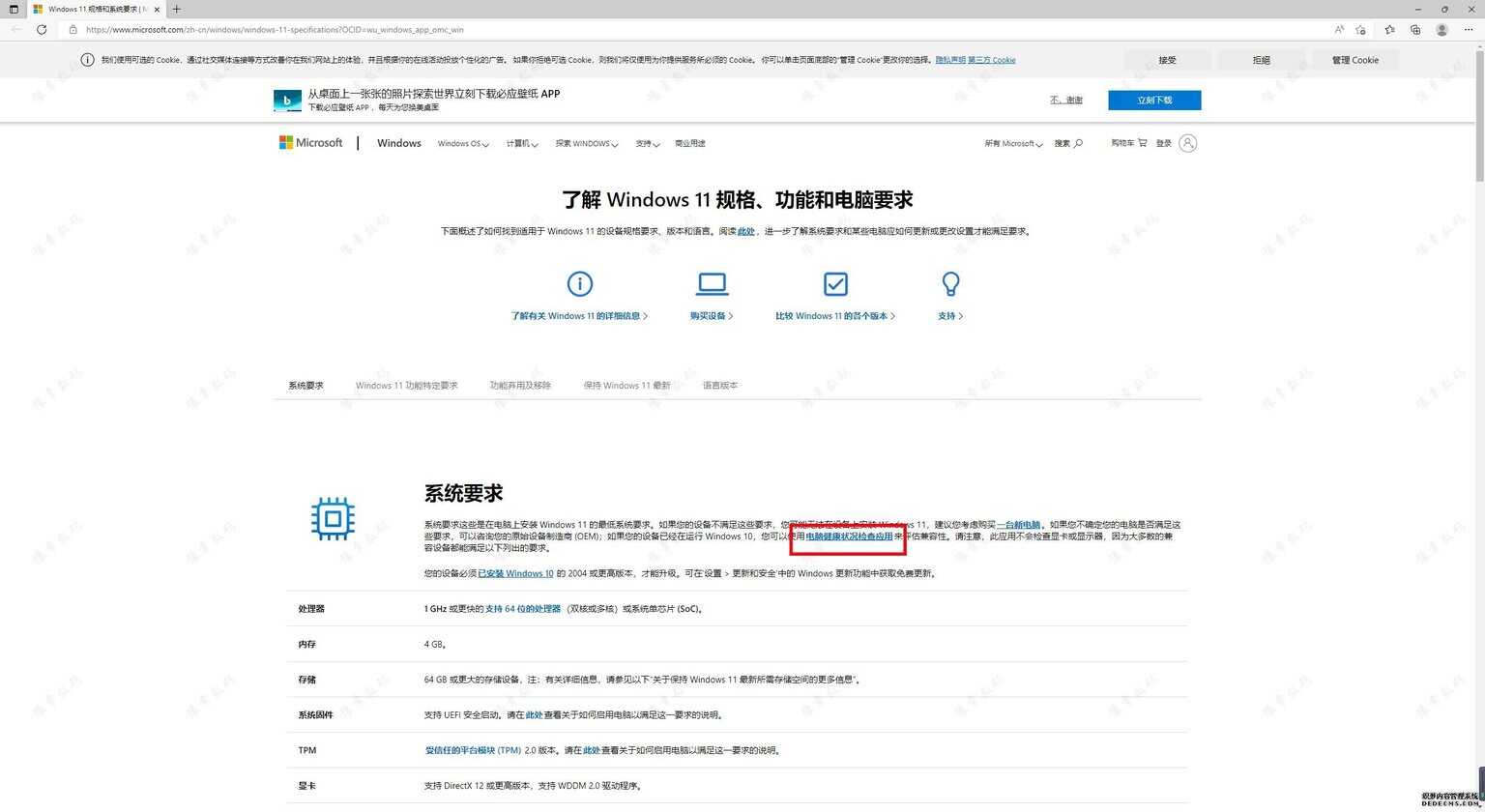
Task: Open the 此处 link in the intro sentence
Action: click(746, 232)
